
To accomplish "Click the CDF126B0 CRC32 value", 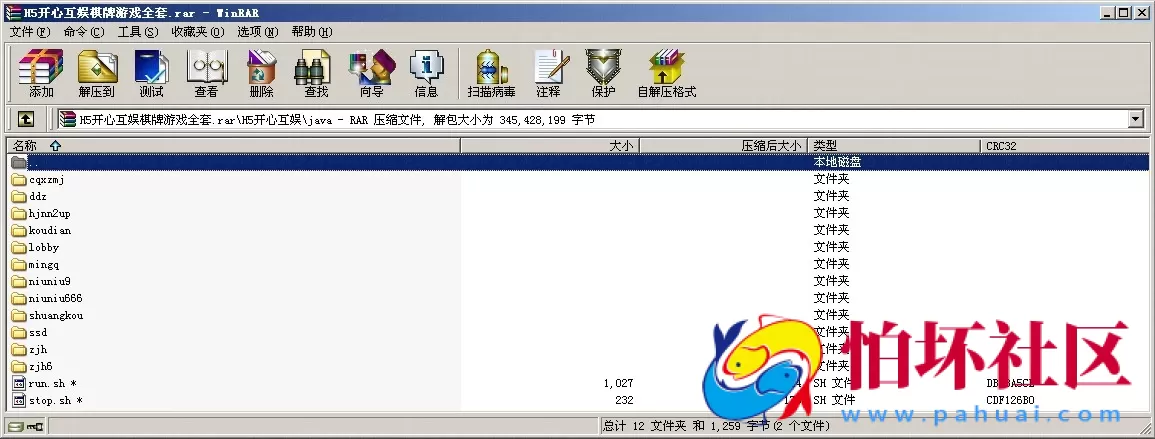I will coord(1010,400).
